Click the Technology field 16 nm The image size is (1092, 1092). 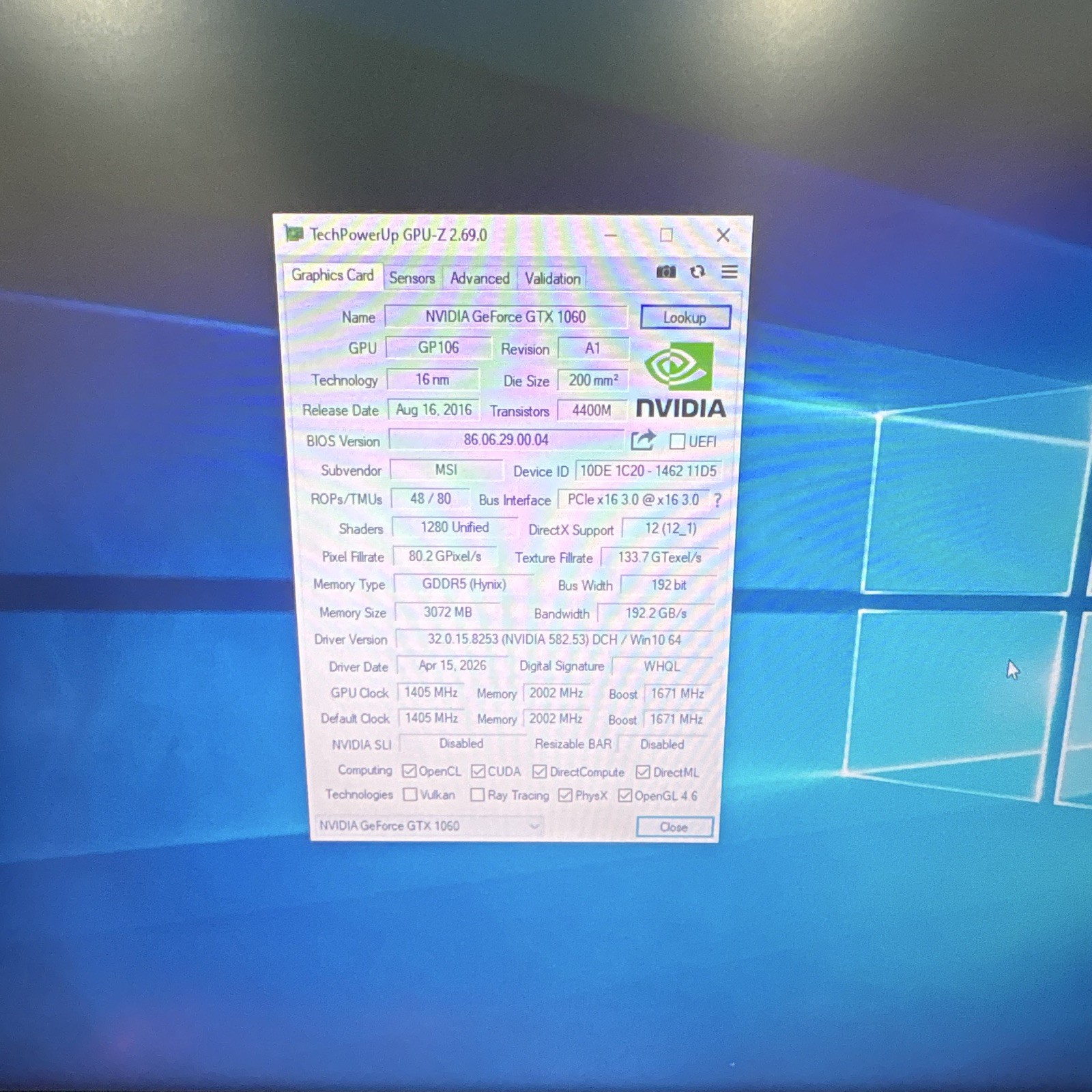point(433,379)
